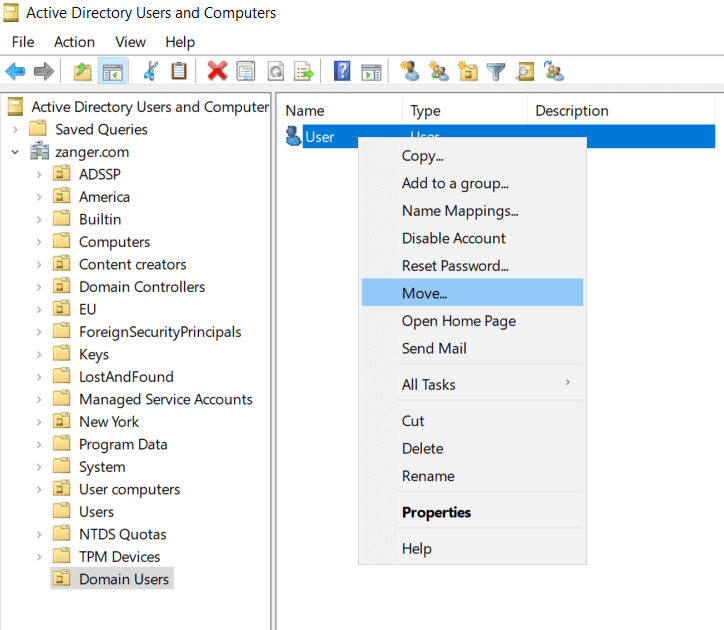Choose Reset Password... from context menu
The height and width of the screenshot is (630, 724).
click(455, 266)
